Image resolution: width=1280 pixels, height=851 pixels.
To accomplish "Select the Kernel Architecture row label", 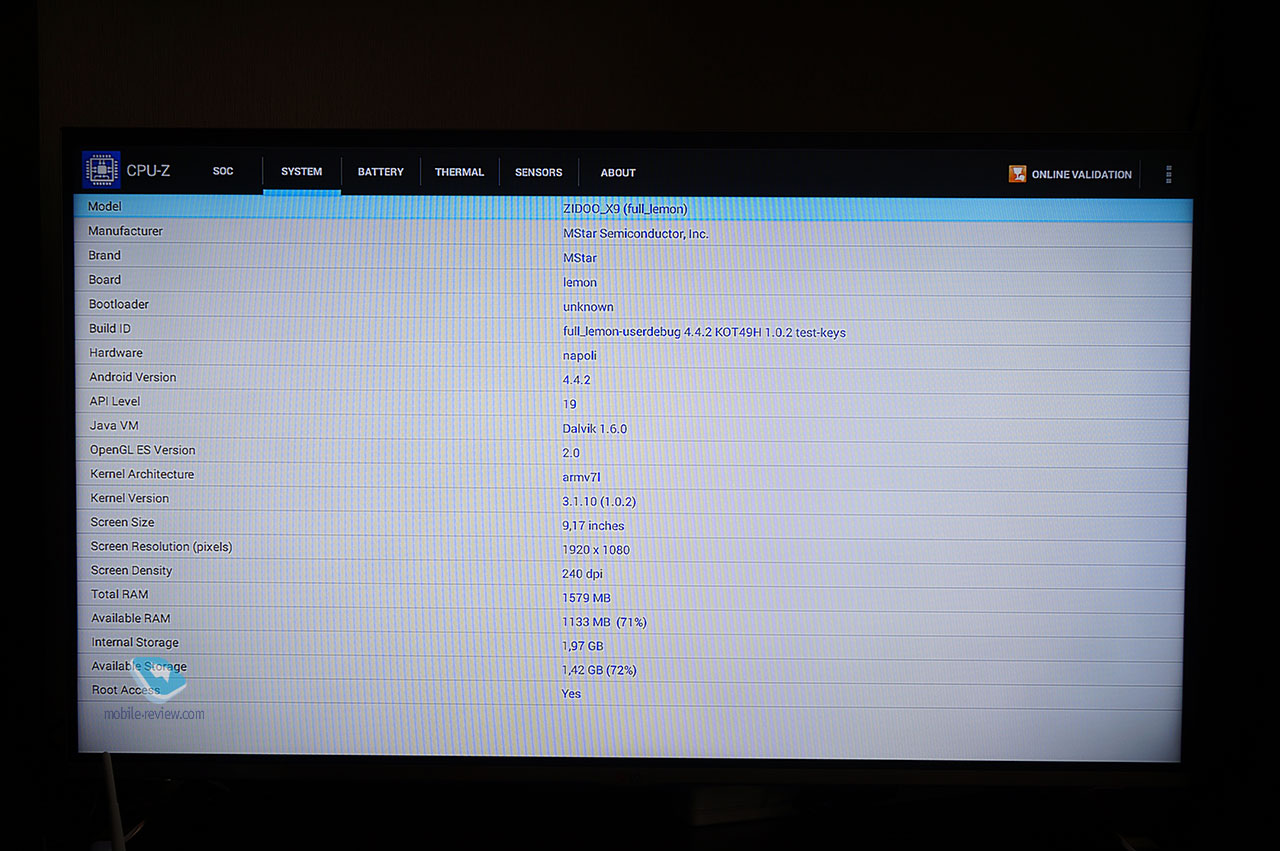I will click(142, 474).
